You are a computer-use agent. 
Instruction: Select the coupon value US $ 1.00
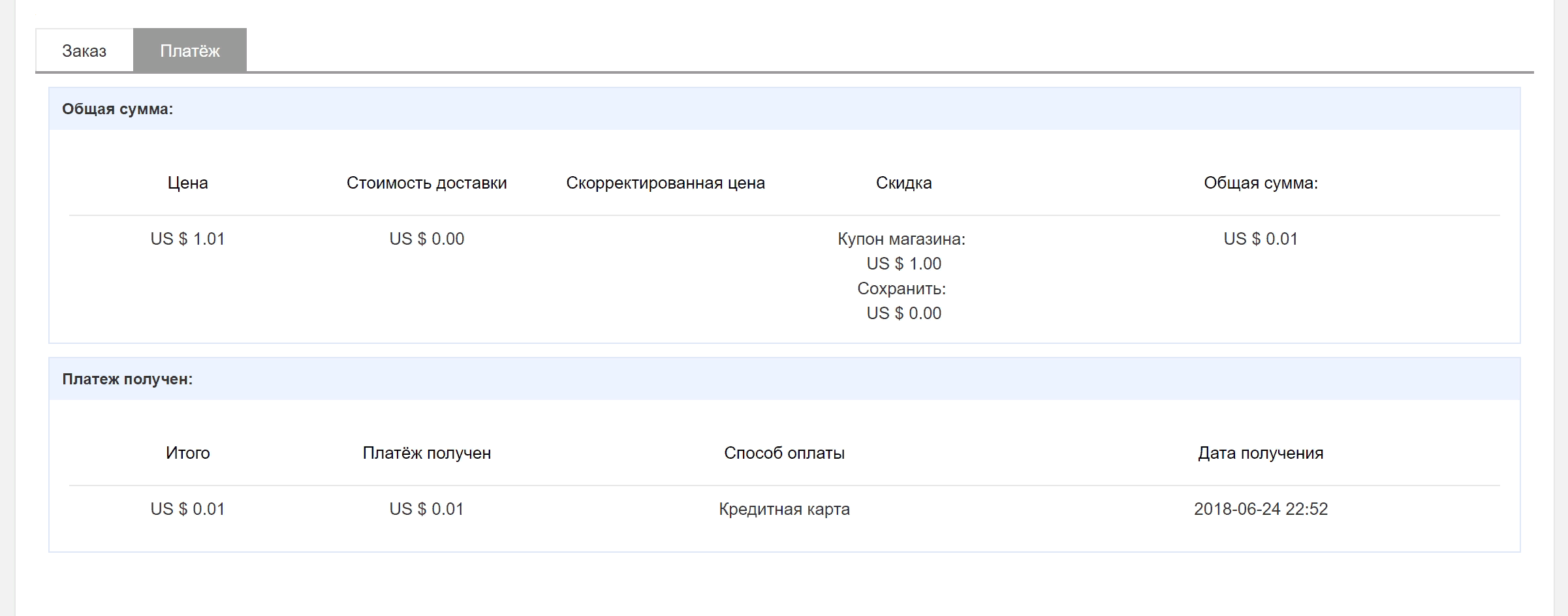[904, 264]
